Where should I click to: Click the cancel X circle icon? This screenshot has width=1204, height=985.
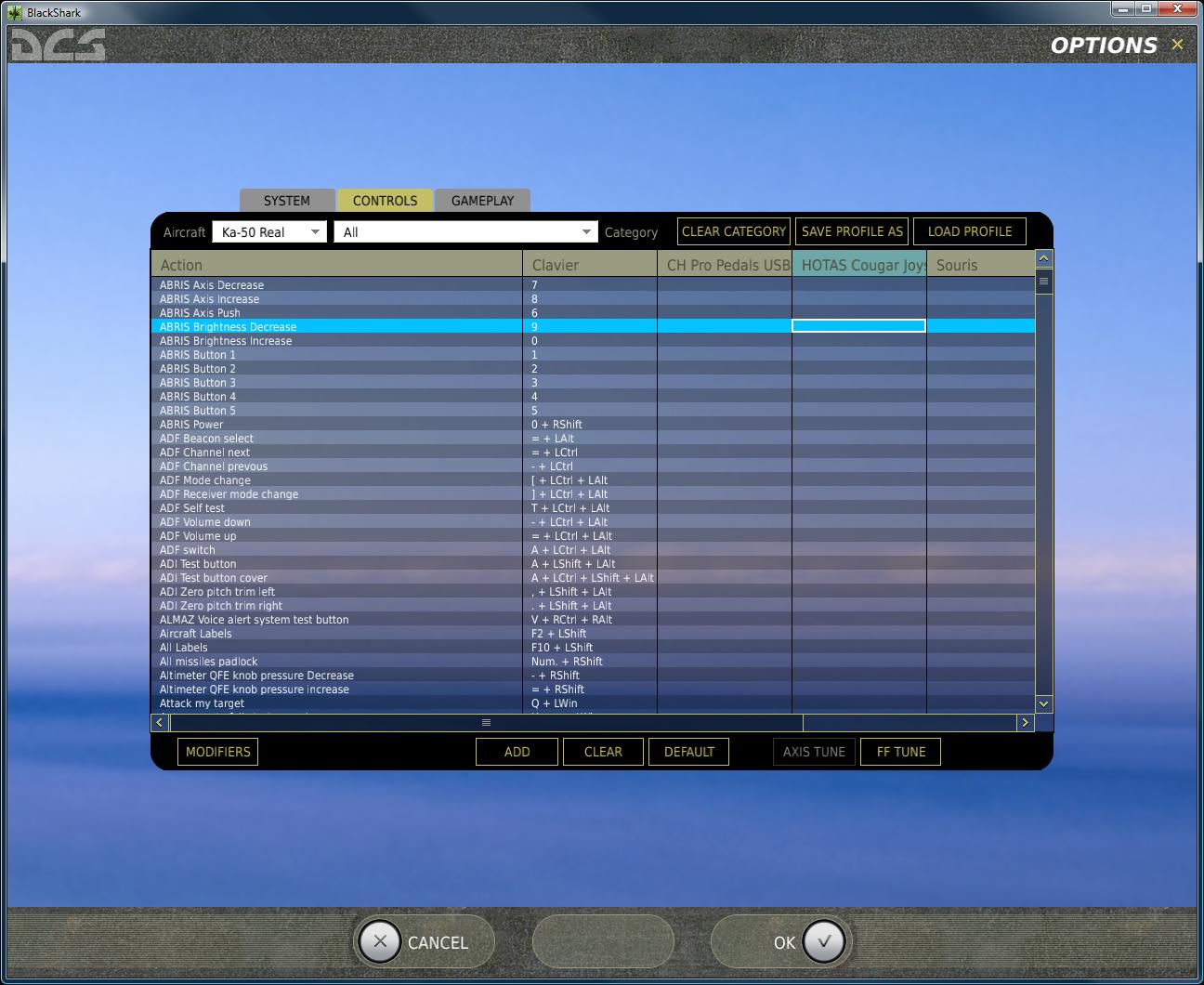tap(380, 941)
